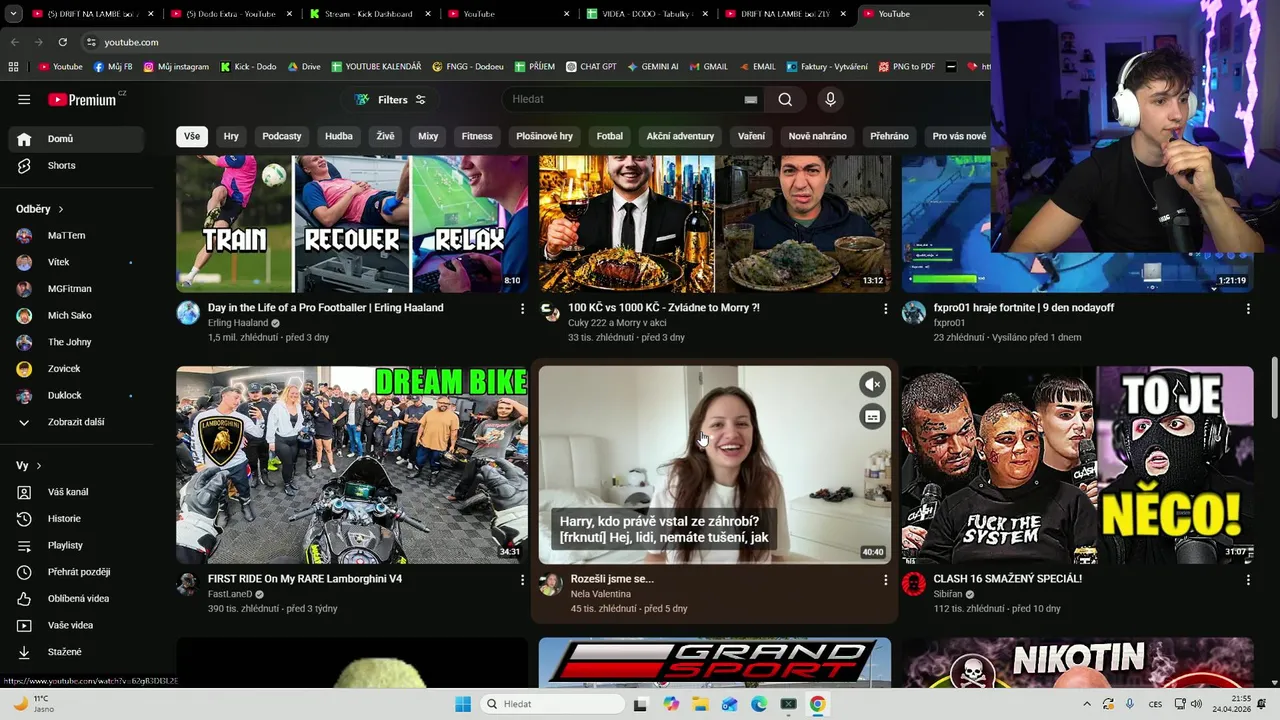
Task: Start voice search with the microphone icon
Action: pos(829,99)
